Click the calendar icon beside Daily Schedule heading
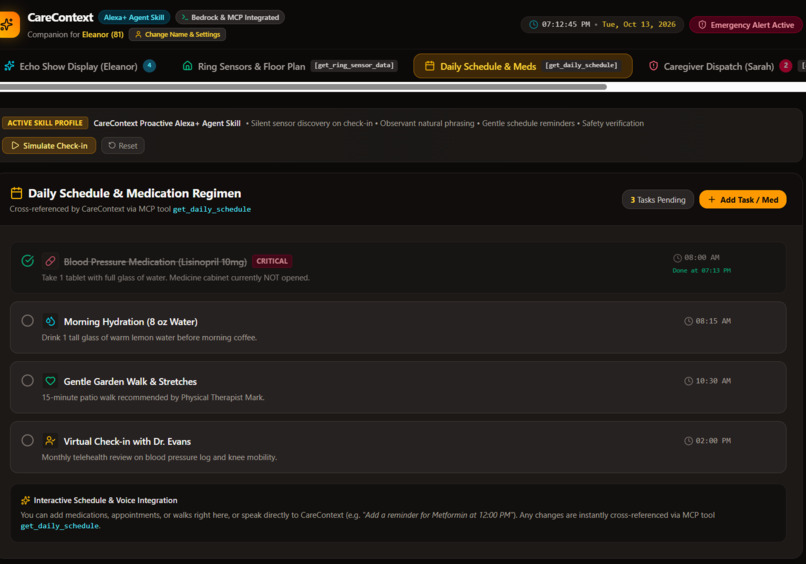Image resolution: width=806 pixels, height=564 pixels. 16,193
